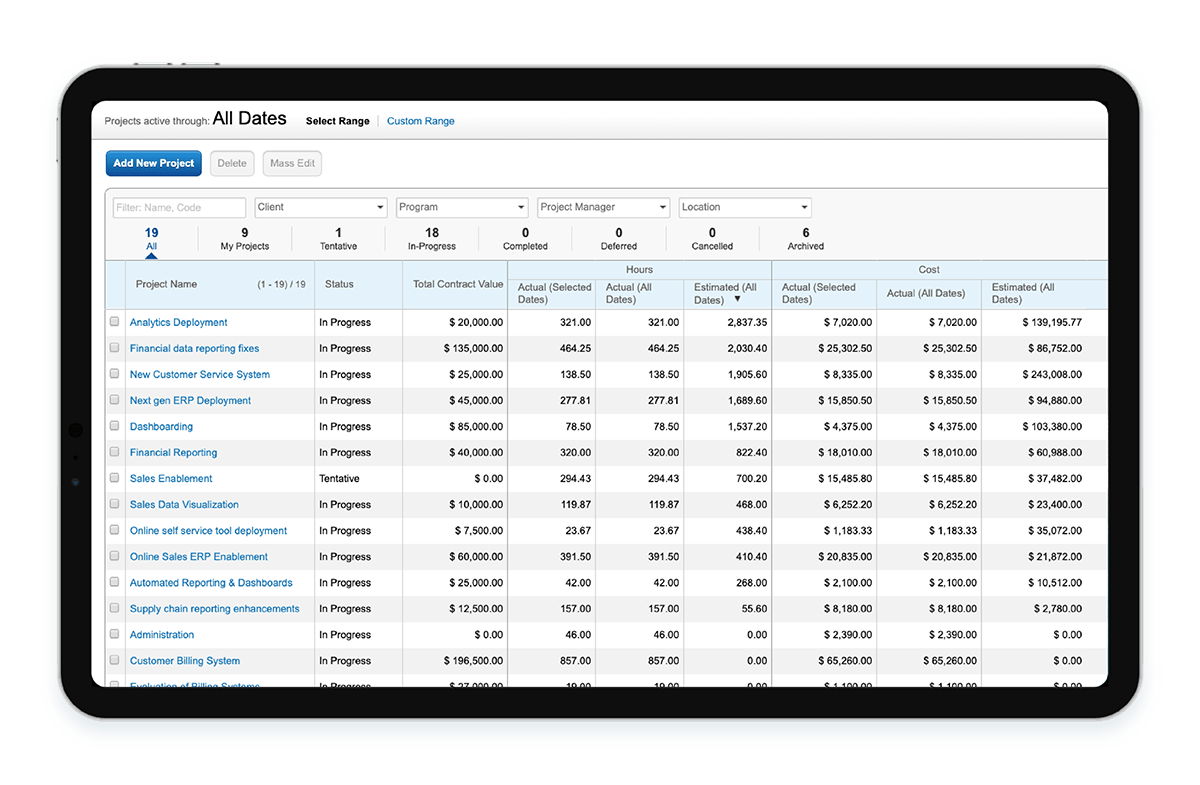Click the Delete button
Viewport: 1200px width, 785px height.
232,163
